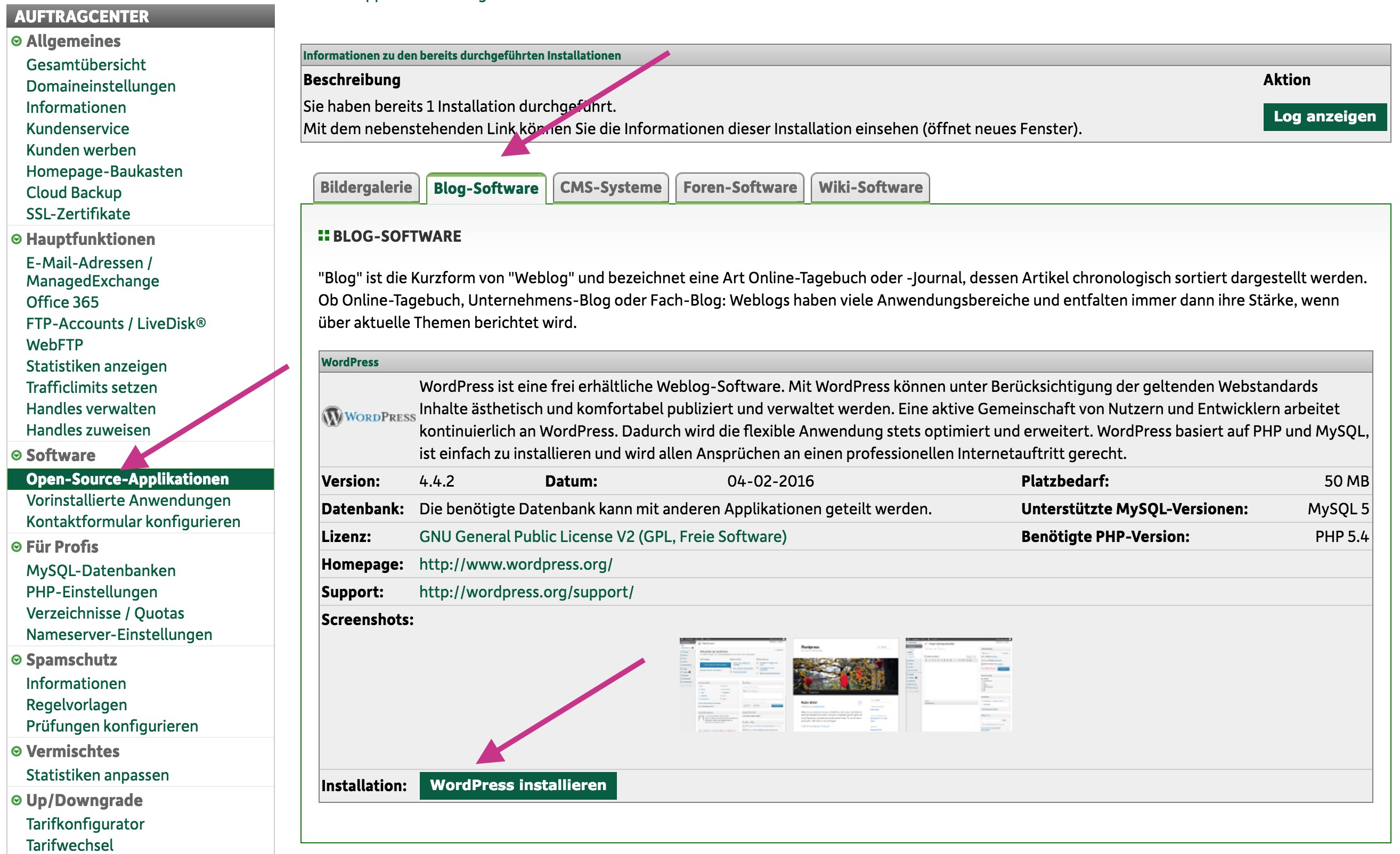Toggle the Vermischtes section header
Screen dimensions: 1400x854
[x=73, y=752]
